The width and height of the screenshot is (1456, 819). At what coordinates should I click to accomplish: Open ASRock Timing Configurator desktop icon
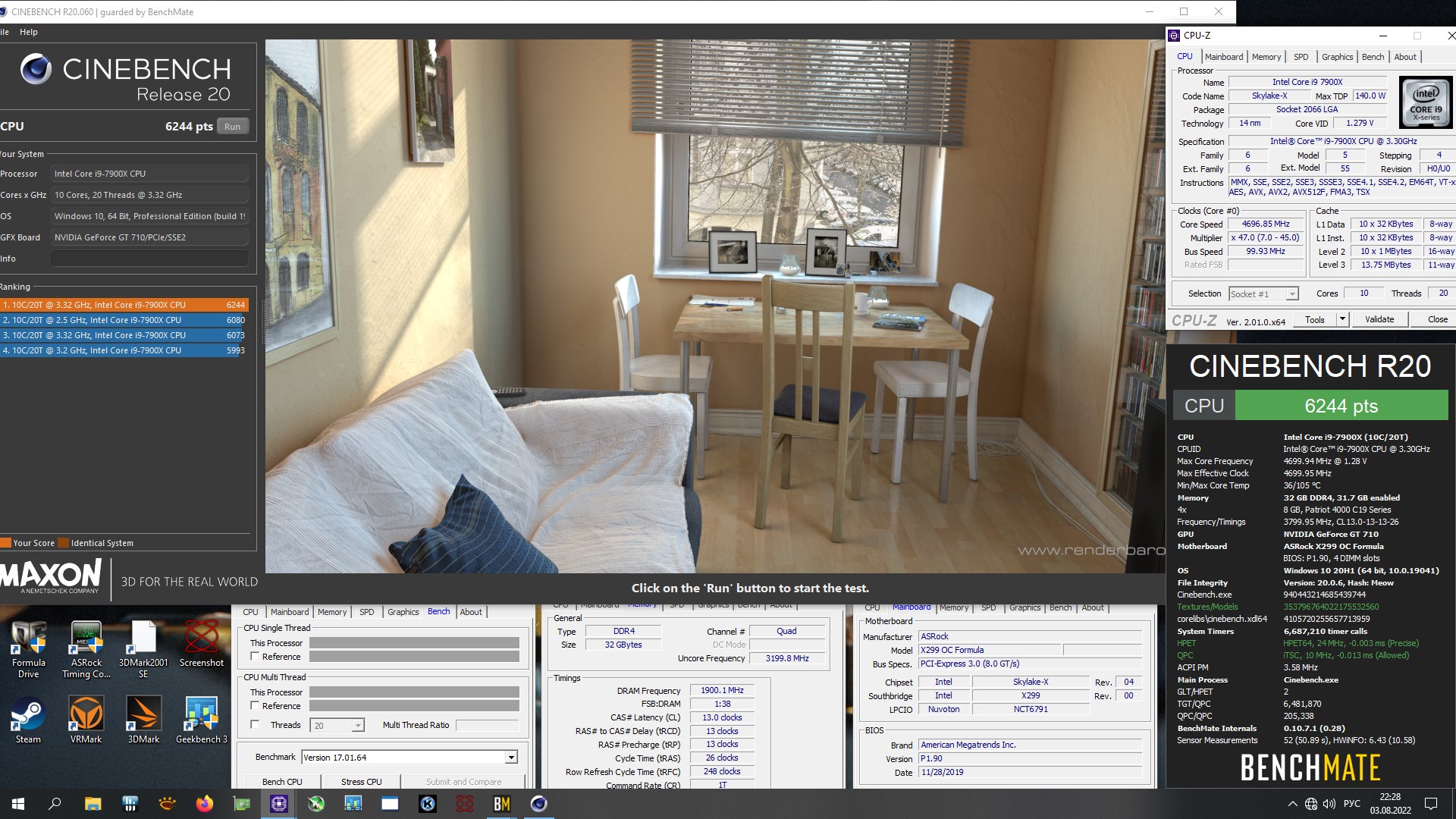(x=86, y=648)
